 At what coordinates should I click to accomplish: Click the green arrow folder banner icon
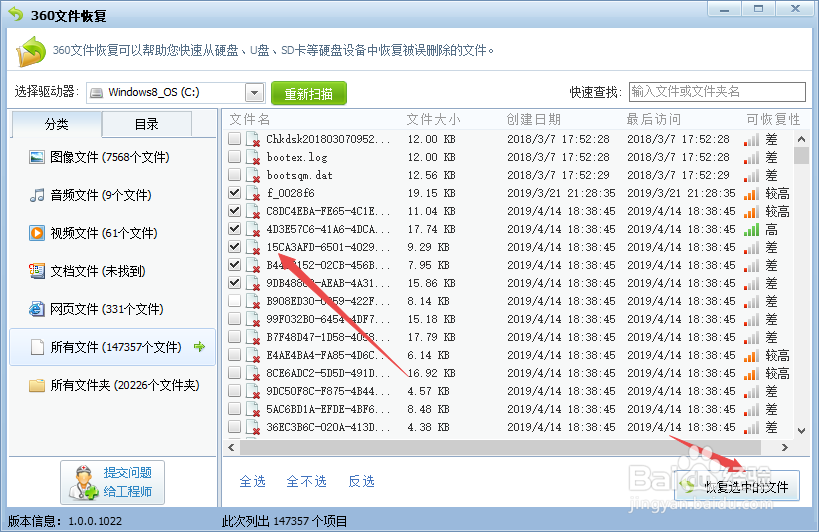[x=30, y=51]
